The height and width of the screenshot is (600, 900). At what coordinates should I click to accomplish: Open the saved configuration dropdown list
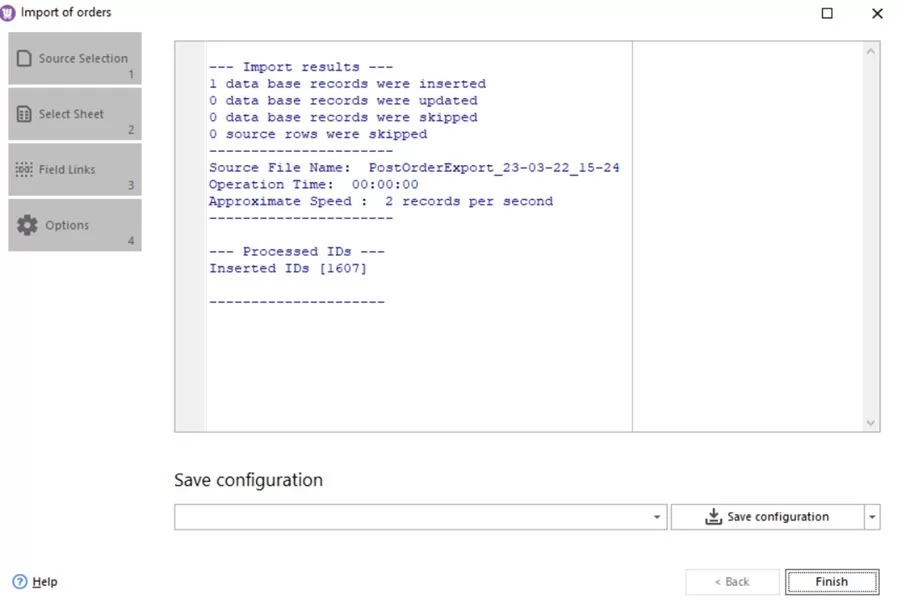click(x=658, y=516)
